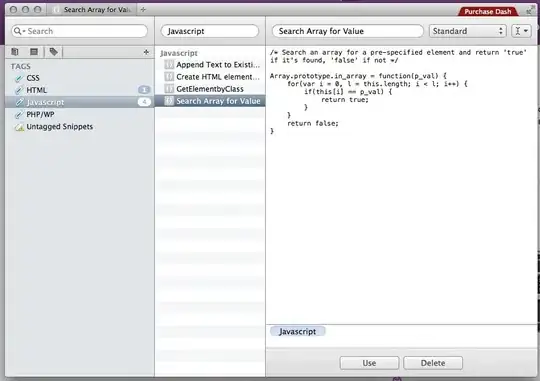Screen dimensions: 540x381
Task: Click into the snippet code editor
Action: pyautogui.click(x=402, y=186)
